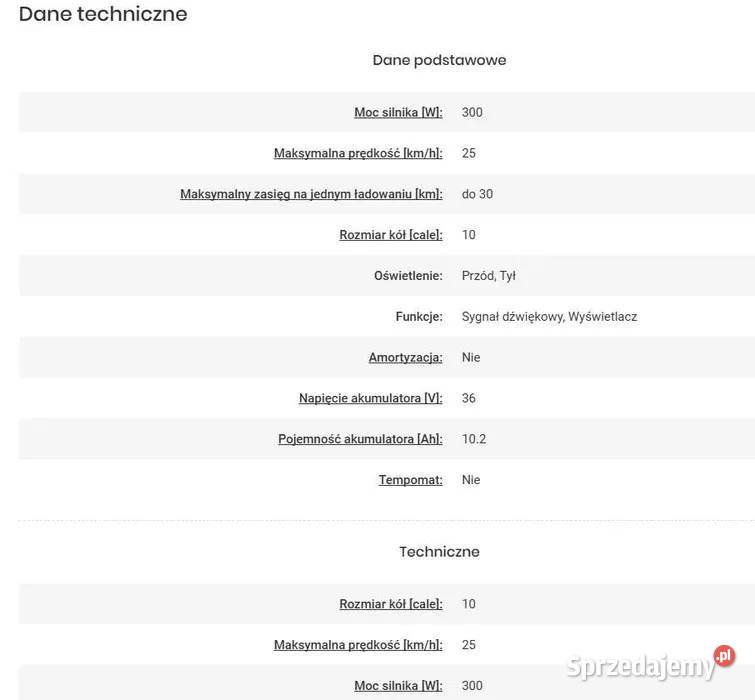Click the Sprzedajemy.pl logo watermark
This screenshot has height=700, width=755.
click(x=651, y=663)
